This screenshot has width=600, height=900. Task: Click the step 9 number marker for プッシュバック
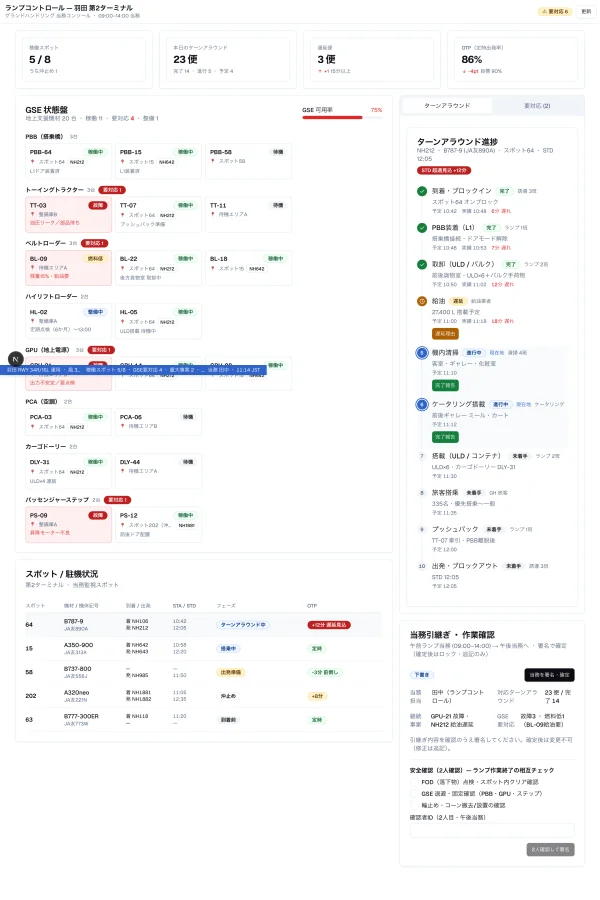421,530
